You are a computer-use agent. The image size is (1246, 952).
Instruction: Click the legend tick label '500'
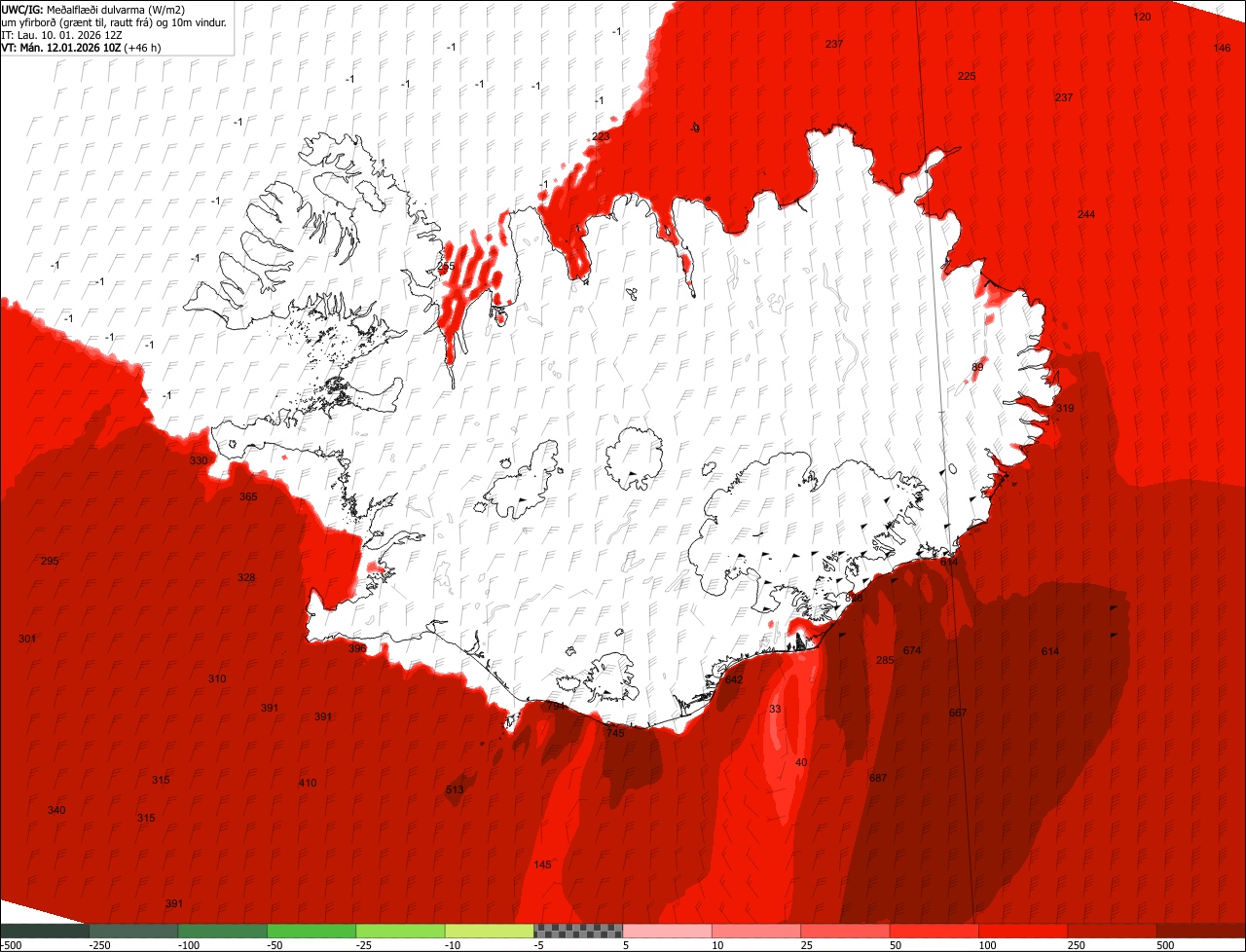pyautogui.click(x=1165, y=945)
